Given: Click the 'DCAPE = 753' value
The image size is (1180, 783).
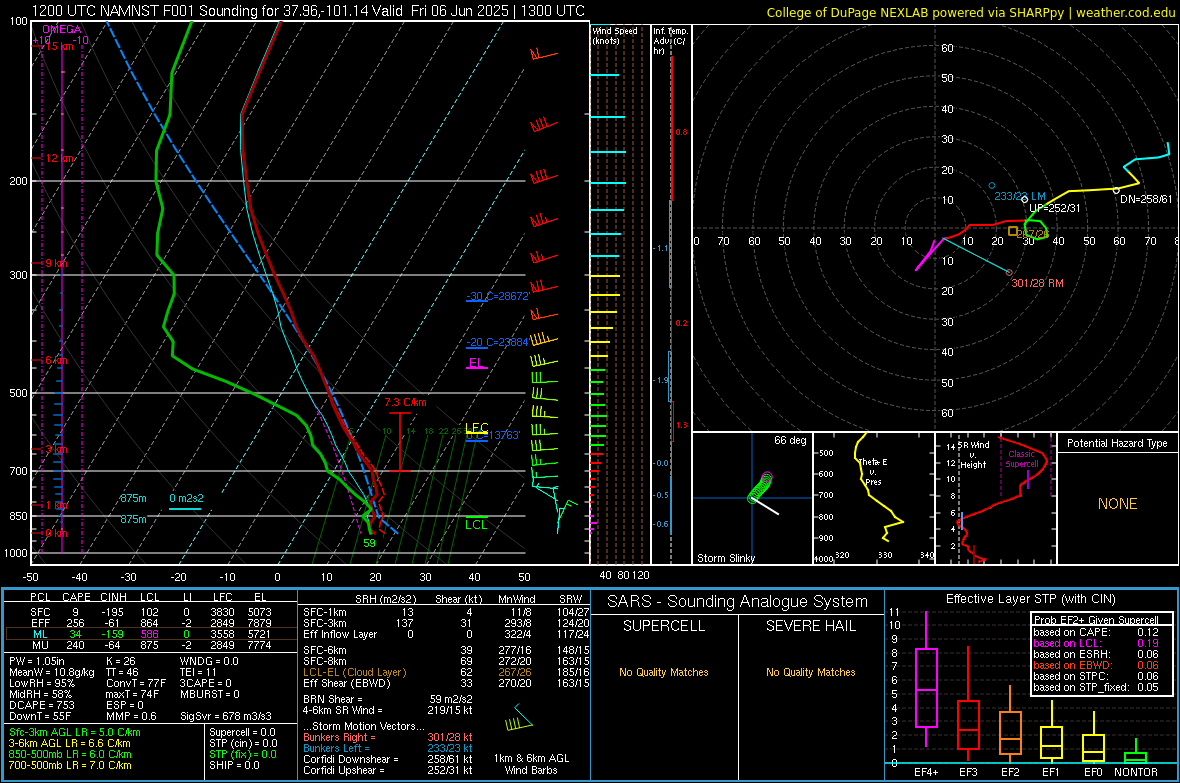Looking at the screenshot, I should click(x=41, y=705).
